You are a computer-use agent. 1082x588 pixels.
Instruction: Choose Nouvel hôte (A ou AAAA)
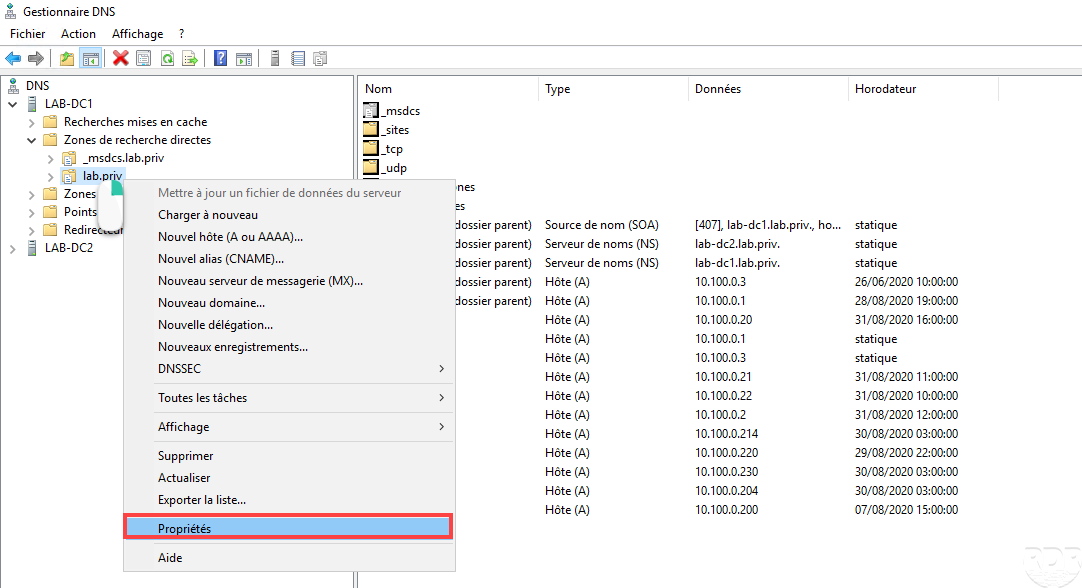point(230,237)
